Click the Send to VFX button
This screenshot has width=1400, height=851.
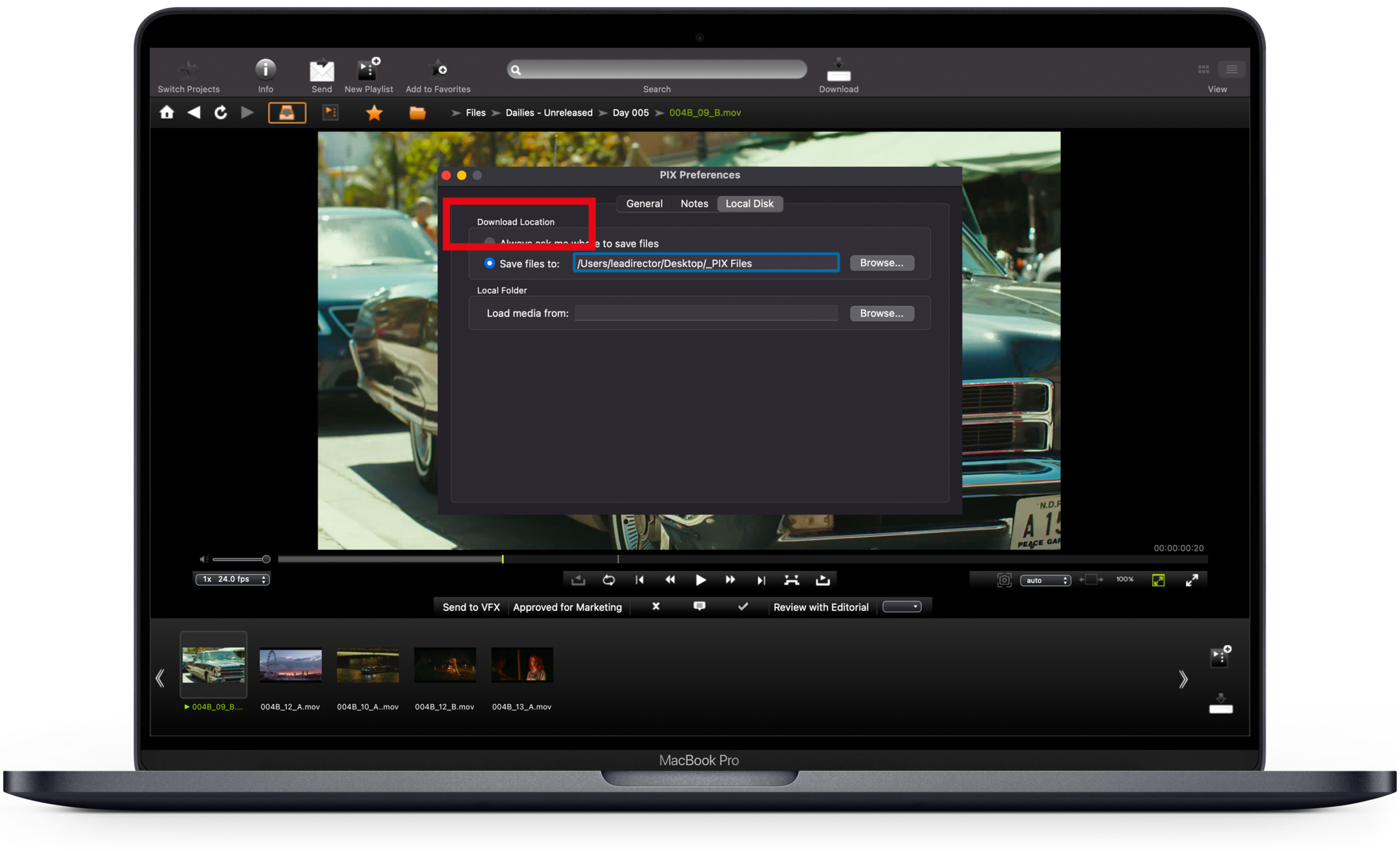point(471,607)
